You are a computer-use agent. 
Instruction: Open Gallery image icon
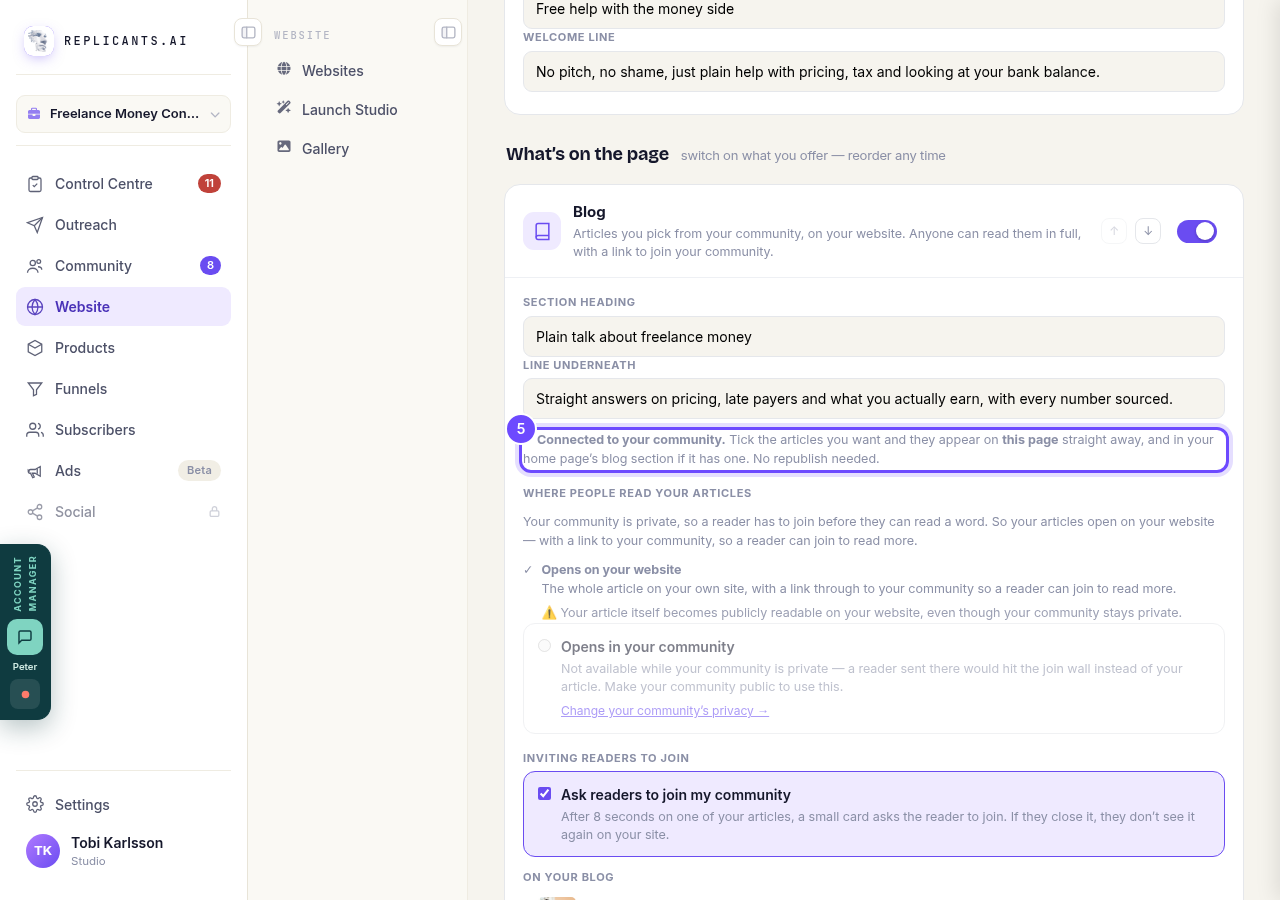click(284, 147)
